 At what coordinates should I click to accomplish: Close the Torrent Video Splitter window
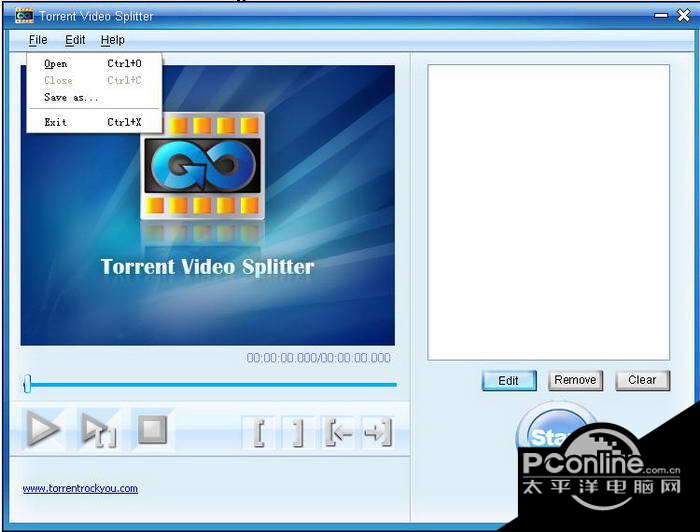click(x=683, y=16)
